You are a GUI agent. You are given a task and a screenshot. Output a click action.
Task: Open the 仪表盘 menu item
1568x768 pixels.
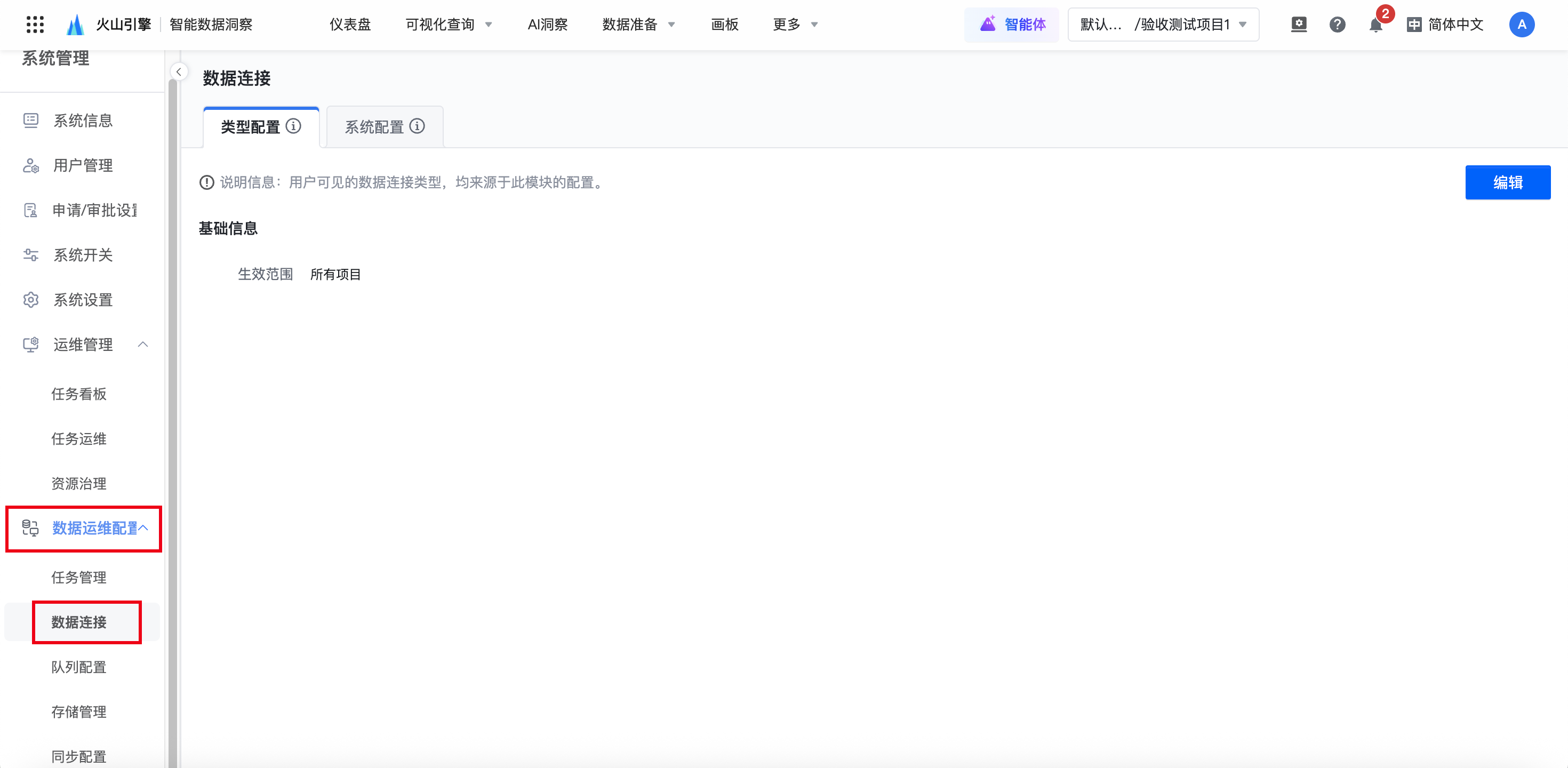coord(350,25)
